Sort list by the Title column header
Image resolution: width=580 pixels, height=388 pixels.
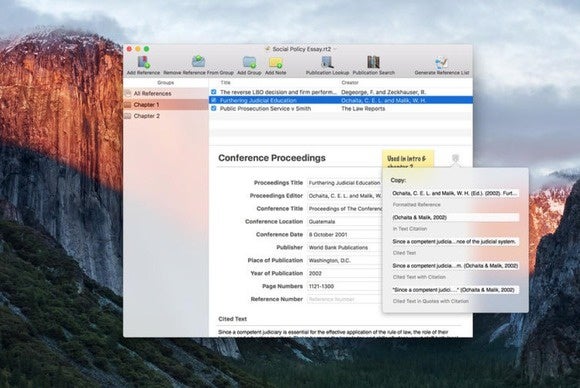click(226, 82)
